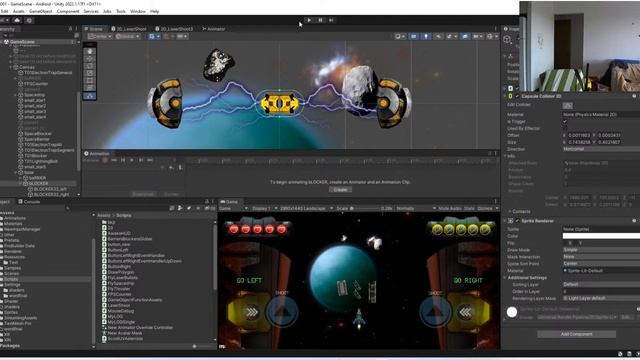Toggle Scene 2D view mode button
640x360 pixels.
click(414, 36)
